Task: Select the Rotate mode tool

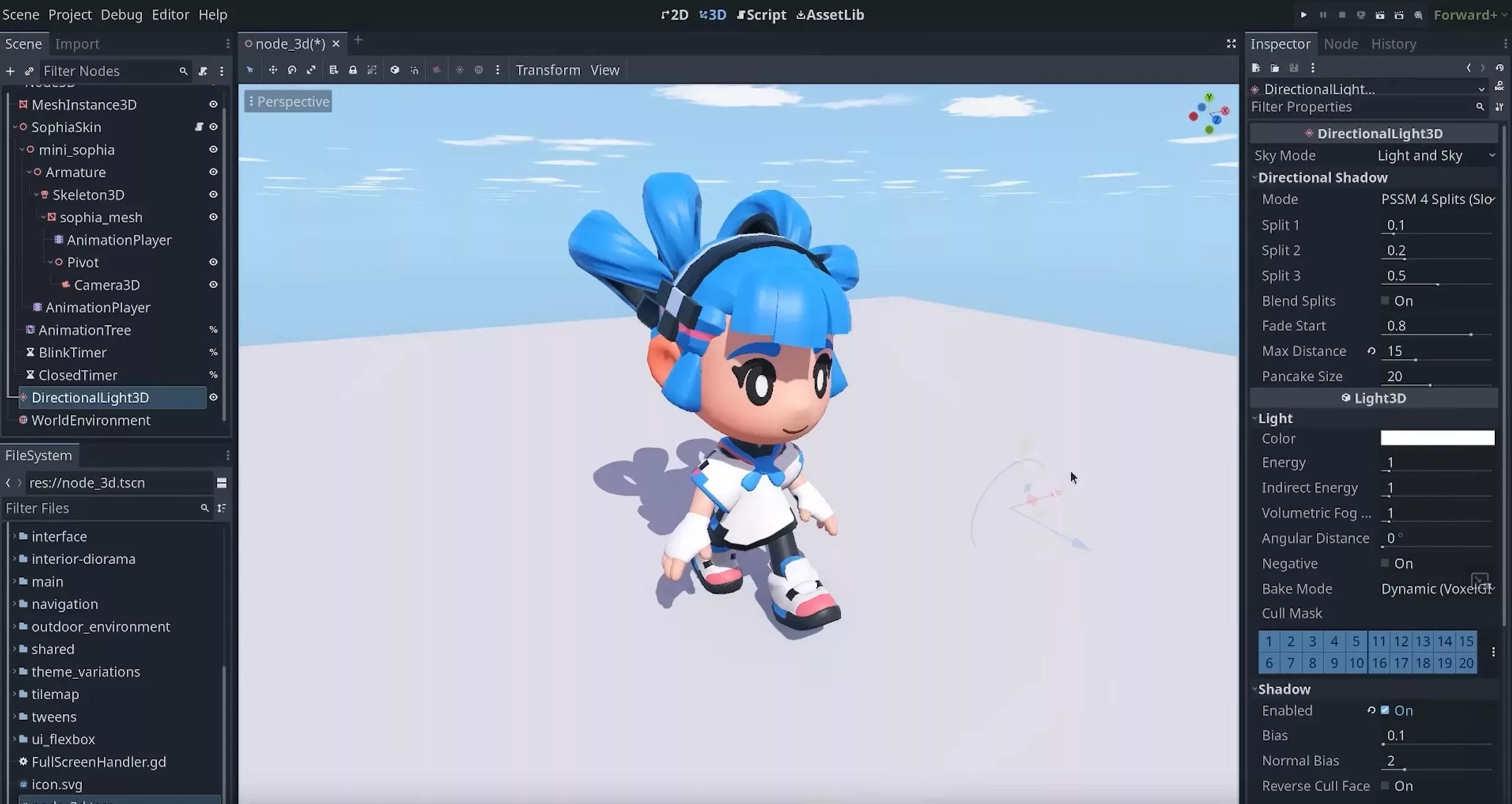Action: coord(292,70)
